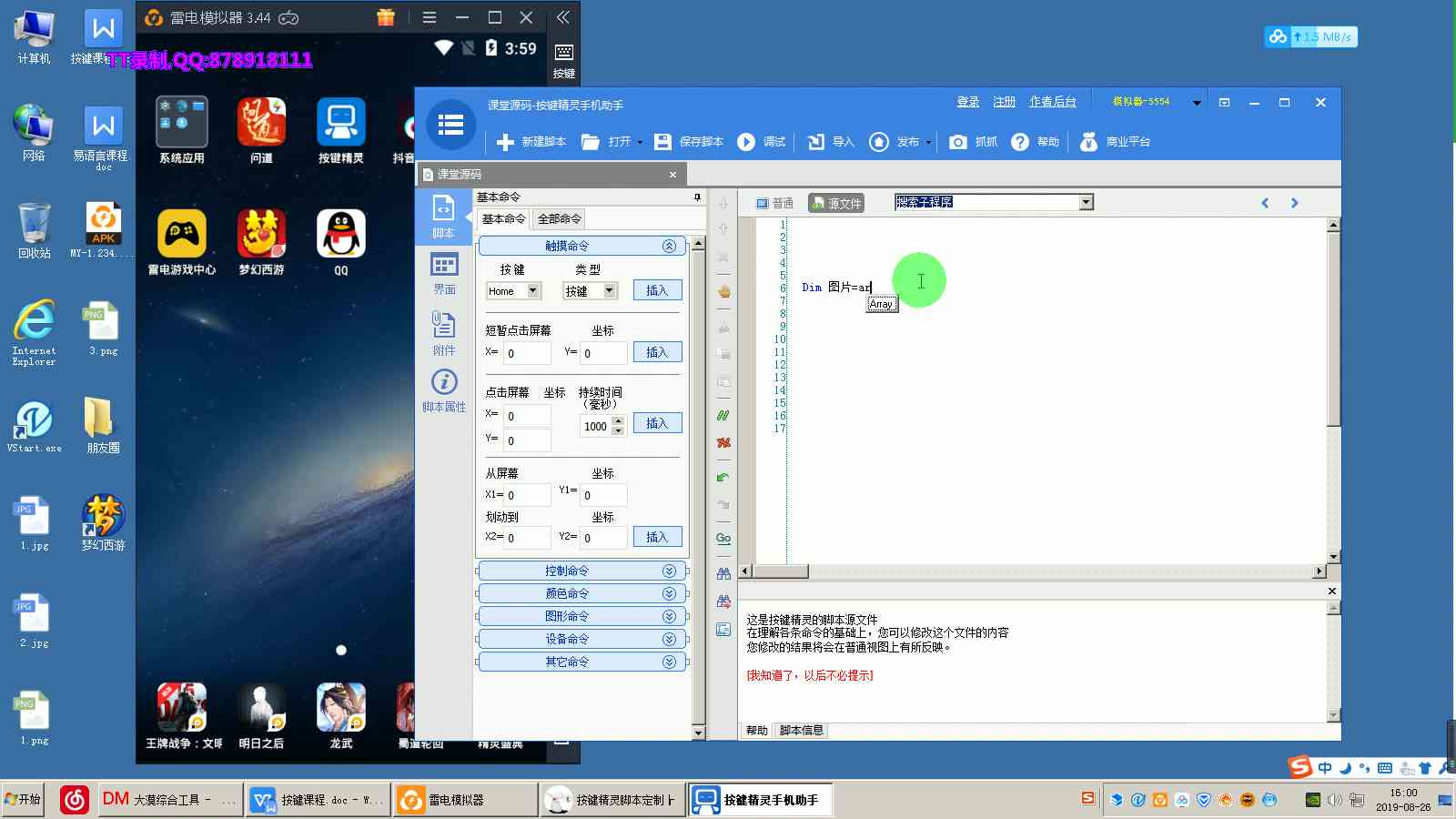This screenshot has height=819, width=1456.
Task: Click the bottom panel toggle icon in editor toolbar
Action: pos(723,629)
